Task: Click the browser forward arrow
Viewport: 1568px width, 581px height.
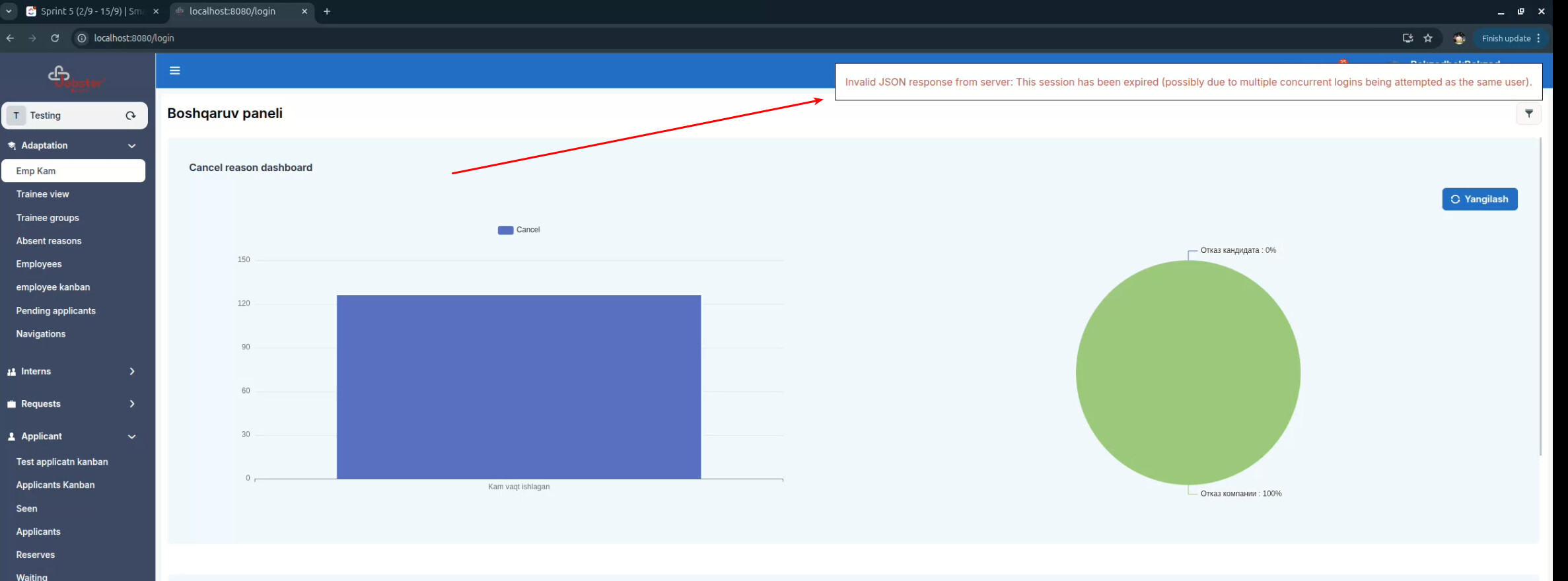Action: coord(32,38)
